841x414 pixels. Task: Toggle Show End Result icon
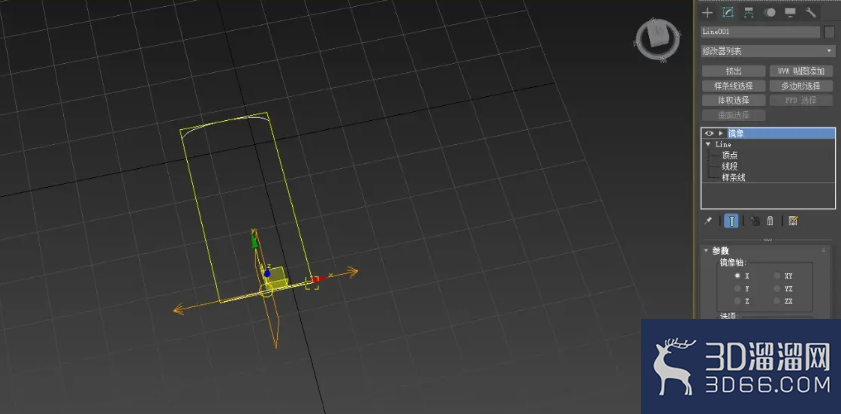[732, 220]
